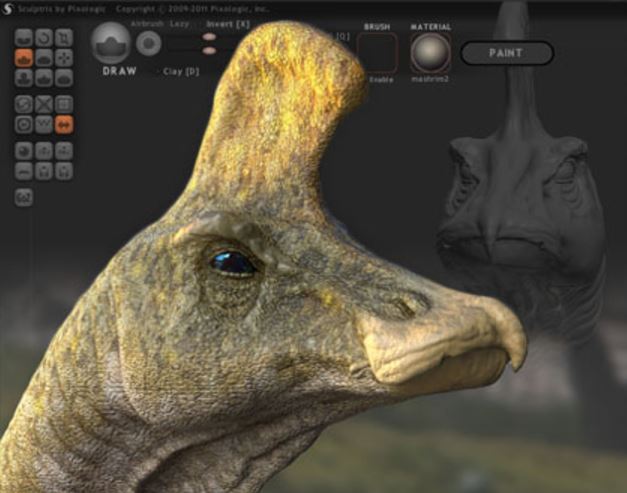Select the Pinch brush tool
The image size is (627, 493).
pyautogui.click(x=44, y=78)
